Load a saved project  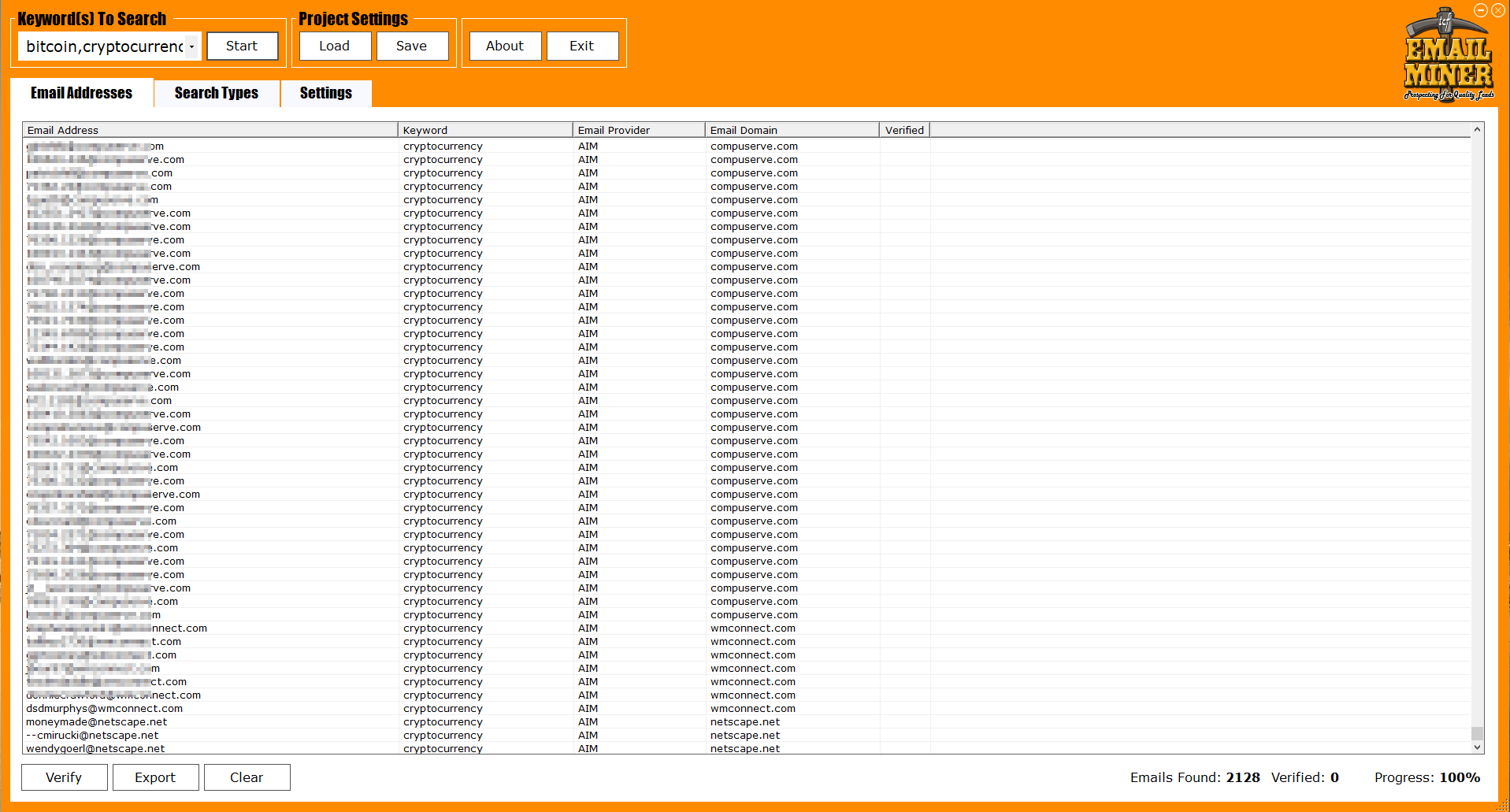(335, 46)
